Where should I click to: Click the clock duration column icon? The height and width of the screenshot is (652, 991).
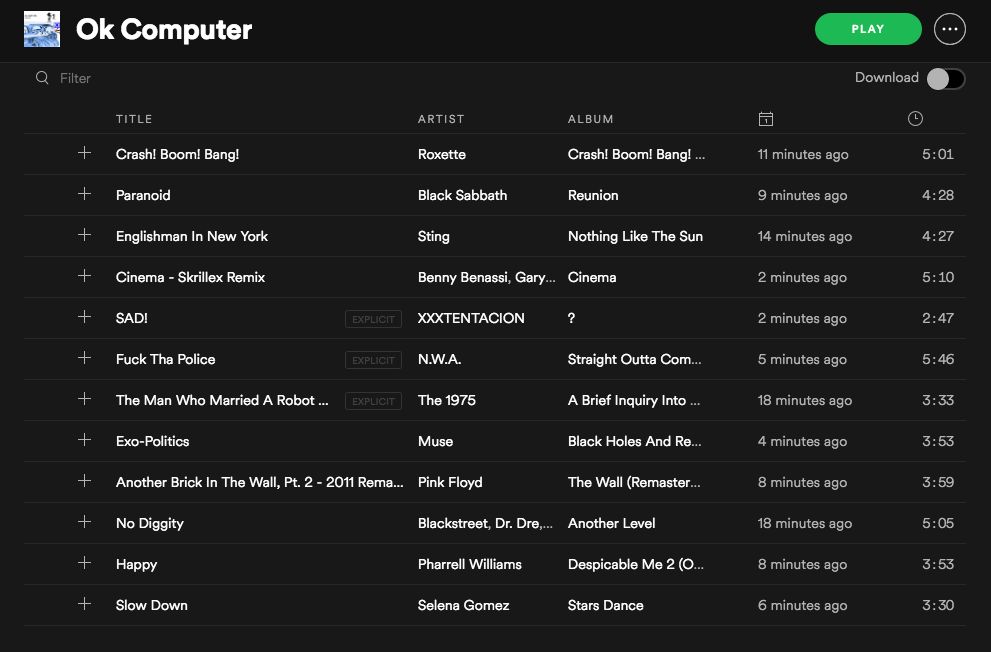[x=915, y=118]
